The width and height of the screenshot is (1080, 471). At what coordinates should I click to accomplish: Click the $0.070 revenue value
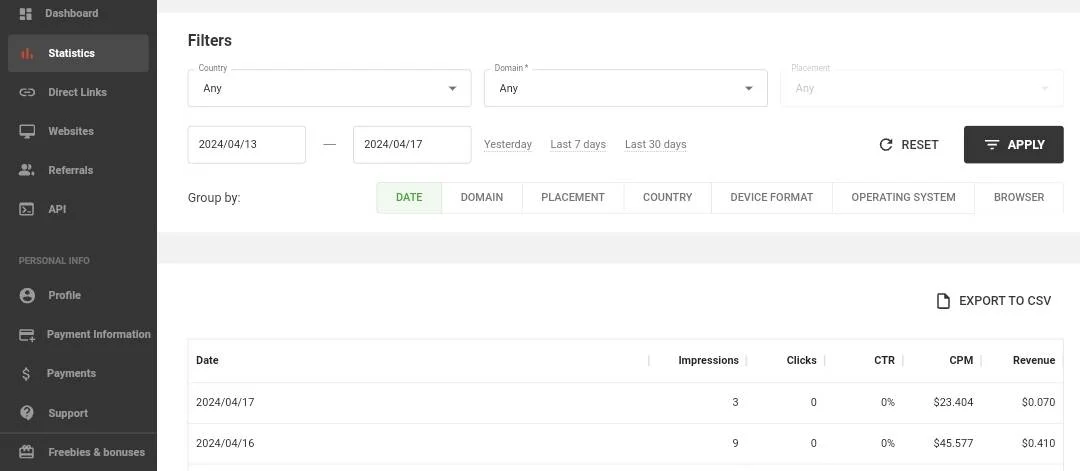(x=1039, y=402)
